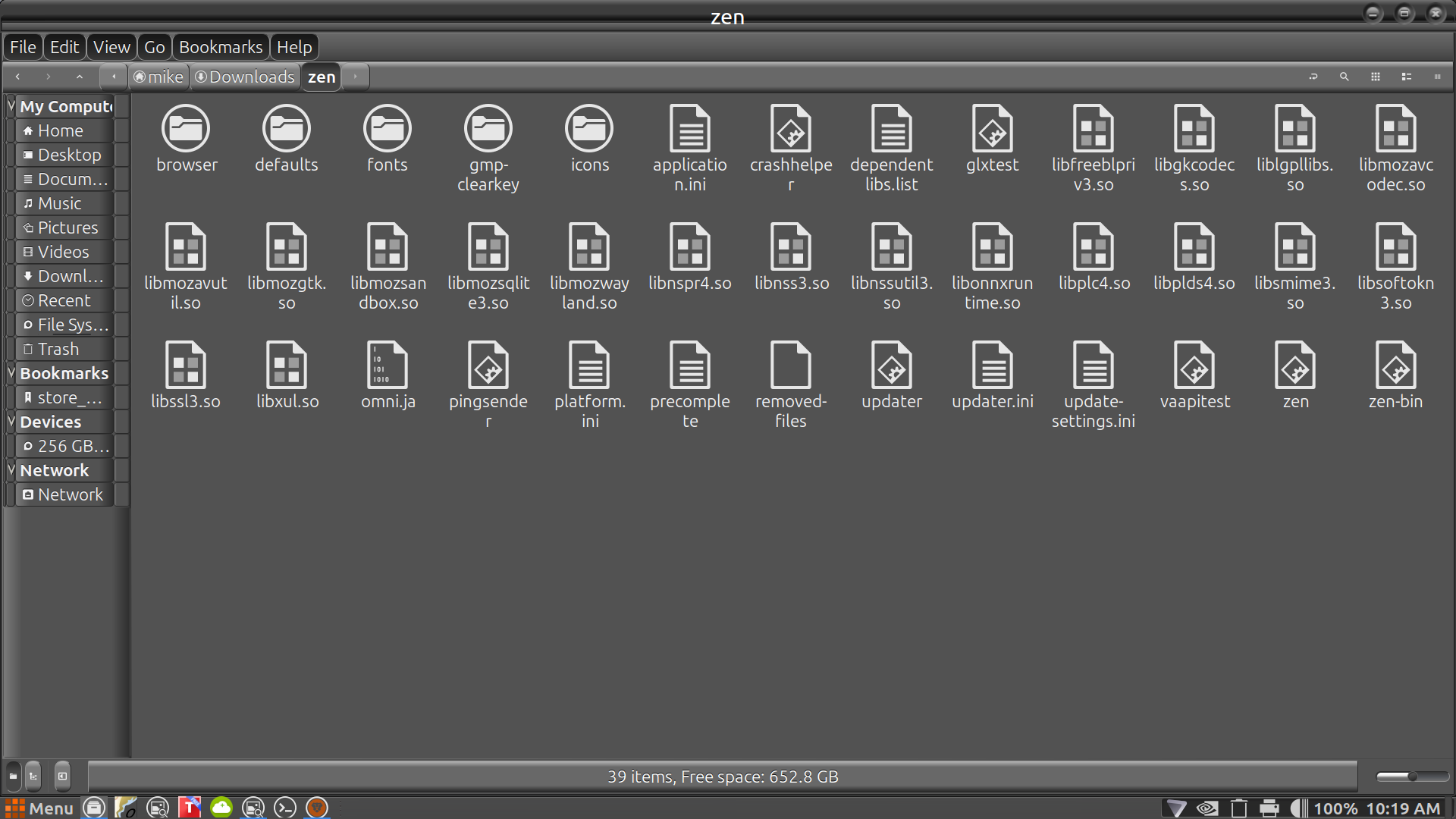1456x819 pixels.
Task: Collapse the My Computer section
Action: click(11, 106)
